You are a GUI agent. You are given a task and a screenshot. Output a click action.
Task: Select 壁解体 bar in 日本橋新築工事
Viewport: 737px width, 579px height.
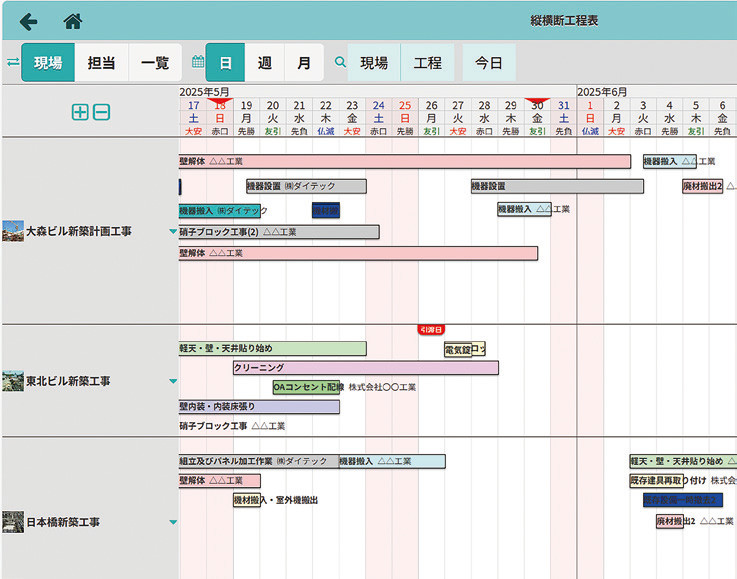220,480
